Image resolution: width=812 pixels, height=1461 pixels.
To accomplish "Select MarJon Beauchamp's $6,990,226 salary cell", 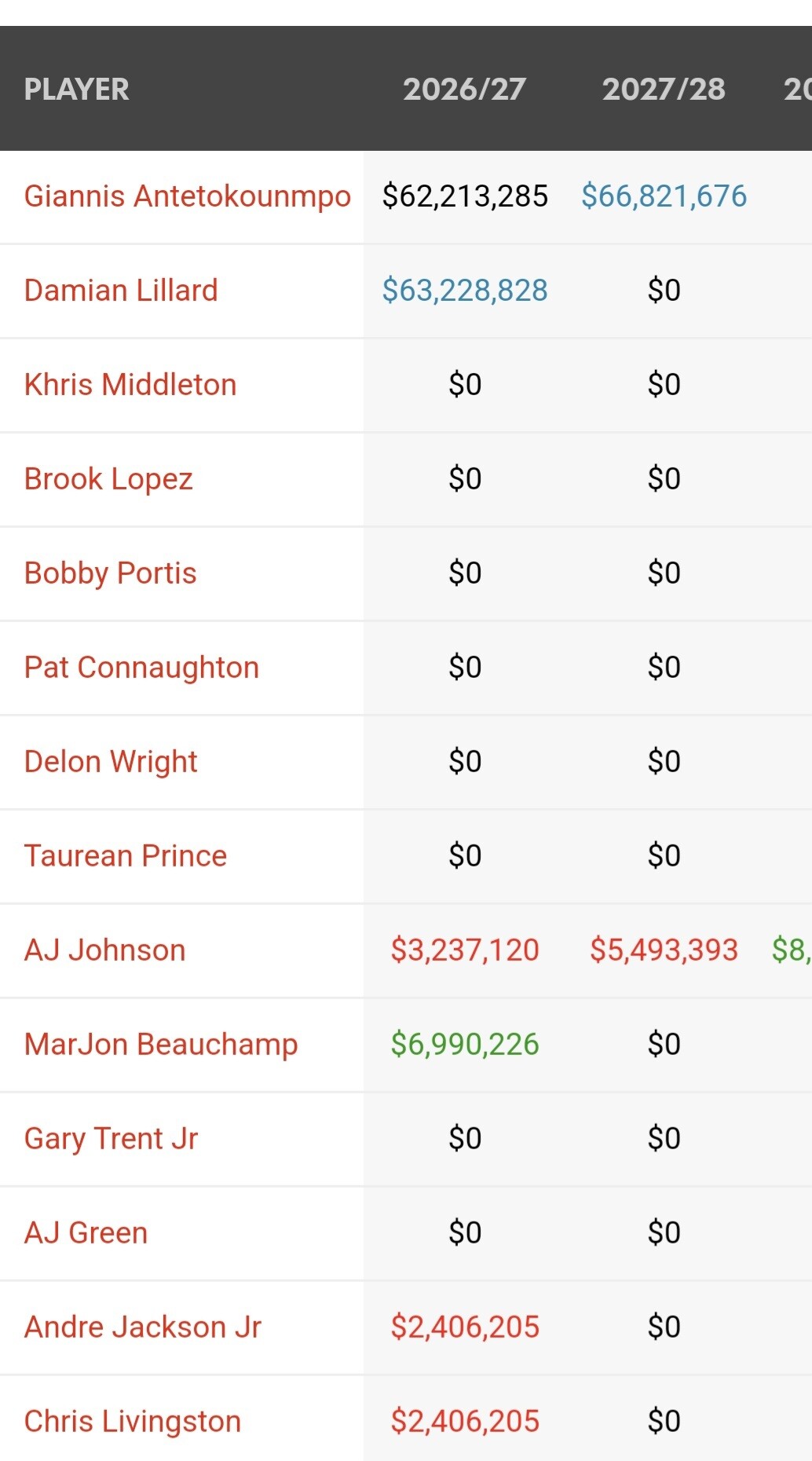I will point(464,1045).
